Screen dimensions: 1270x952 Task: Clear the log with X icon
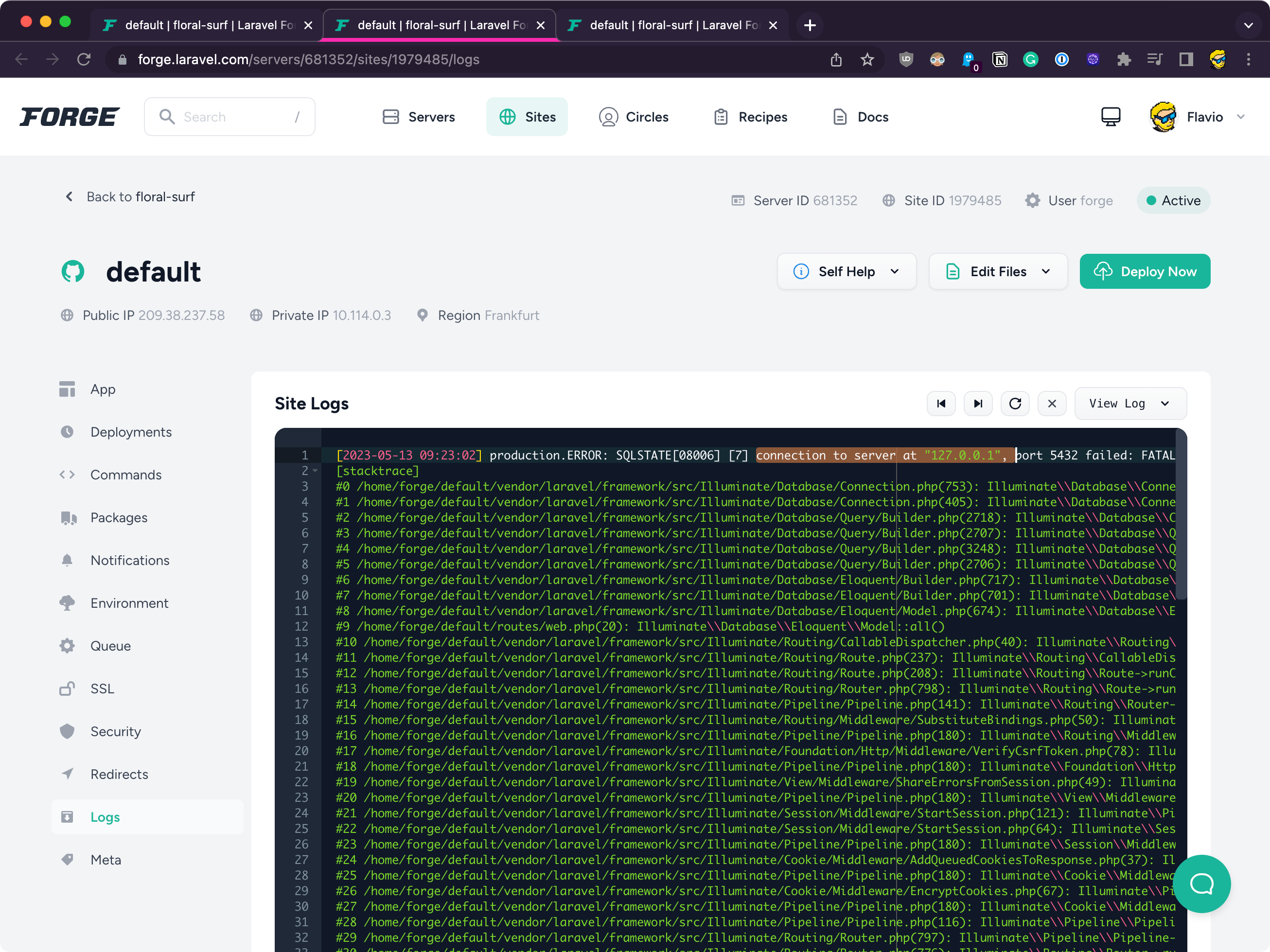click(1051, 404)
